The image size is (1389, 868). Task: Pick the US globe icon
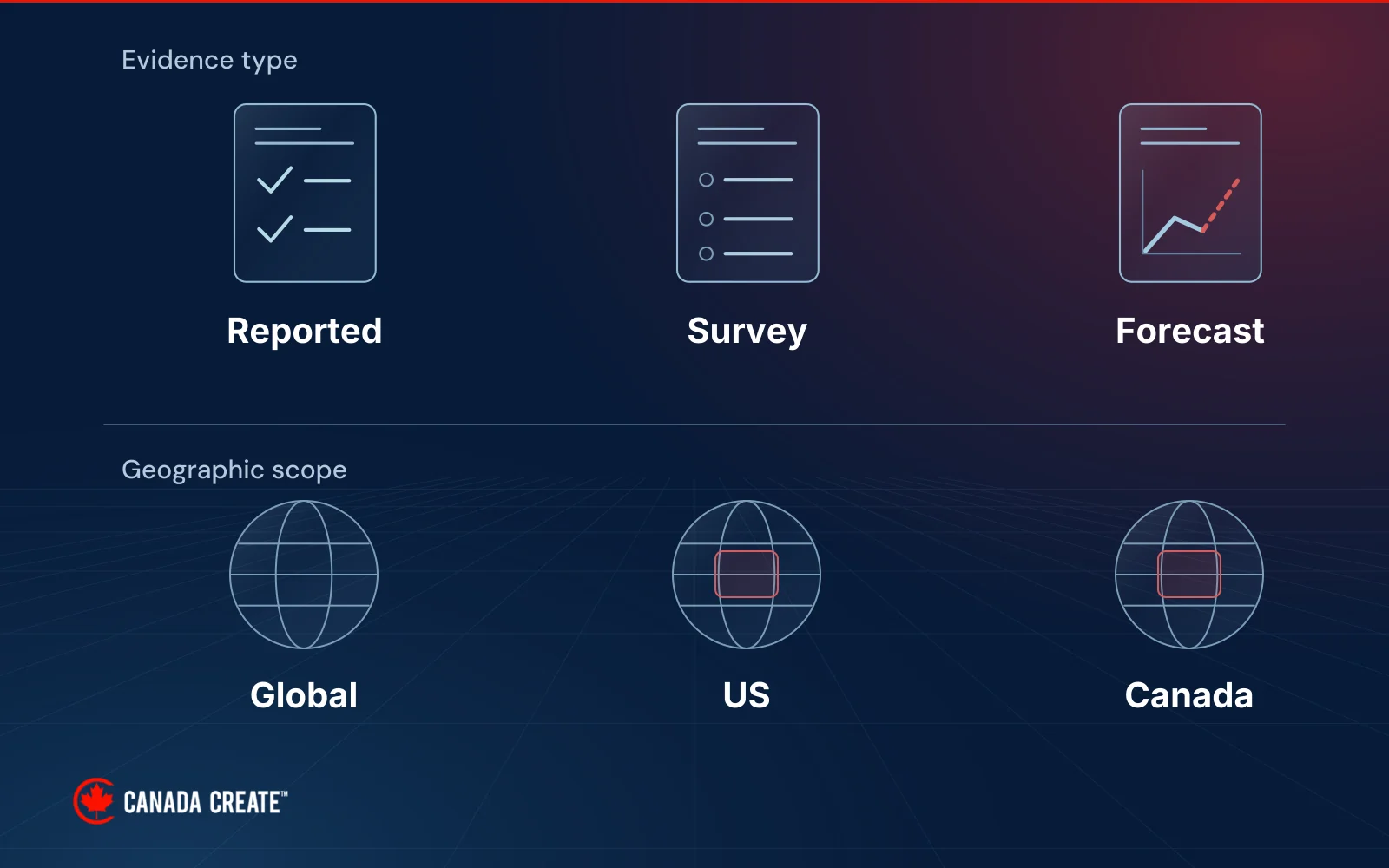pos(747,575)
